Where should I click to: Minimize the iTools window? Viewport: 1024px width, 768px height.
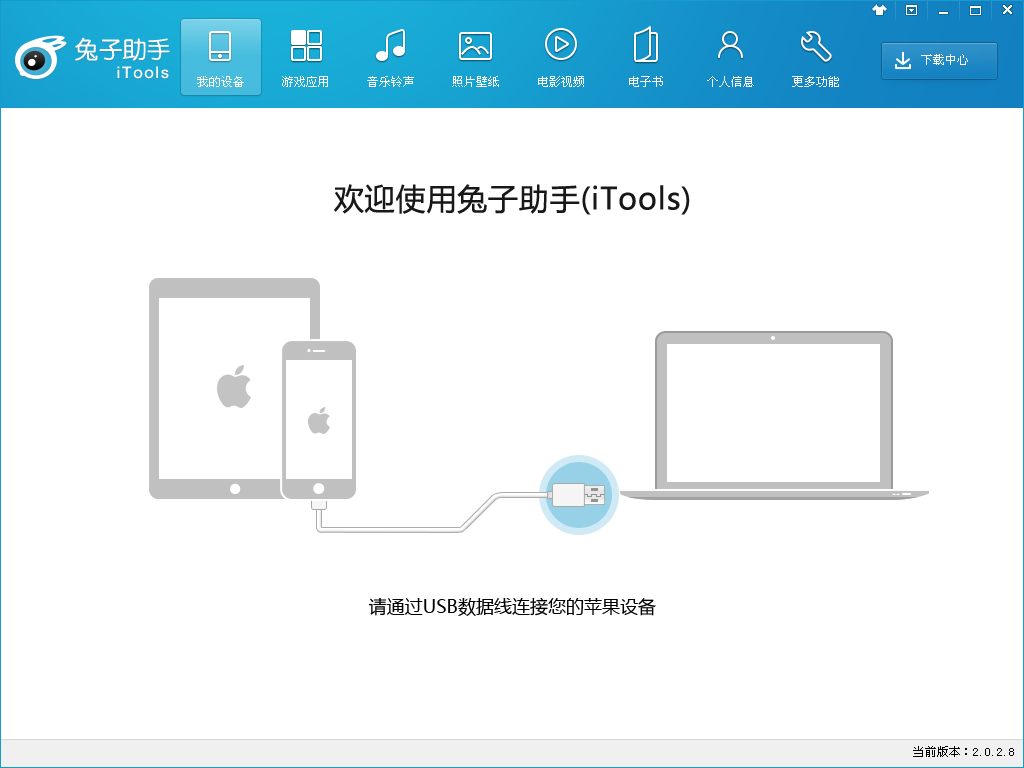943,10
